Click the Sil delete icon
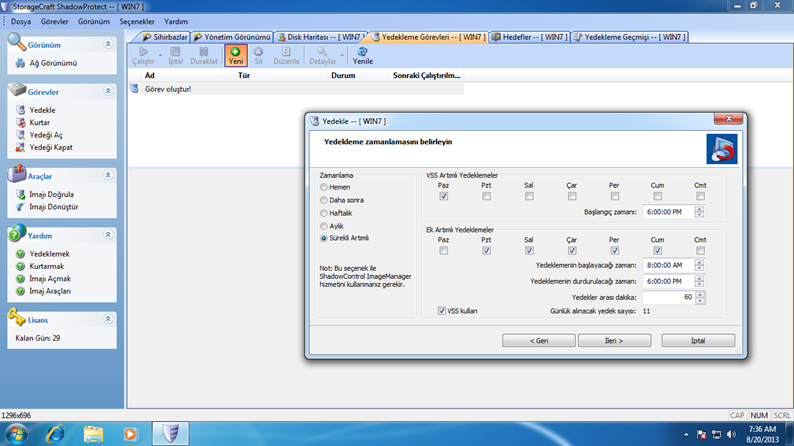Viewport: 794px width, 446px height. click(x=258, y=52)
